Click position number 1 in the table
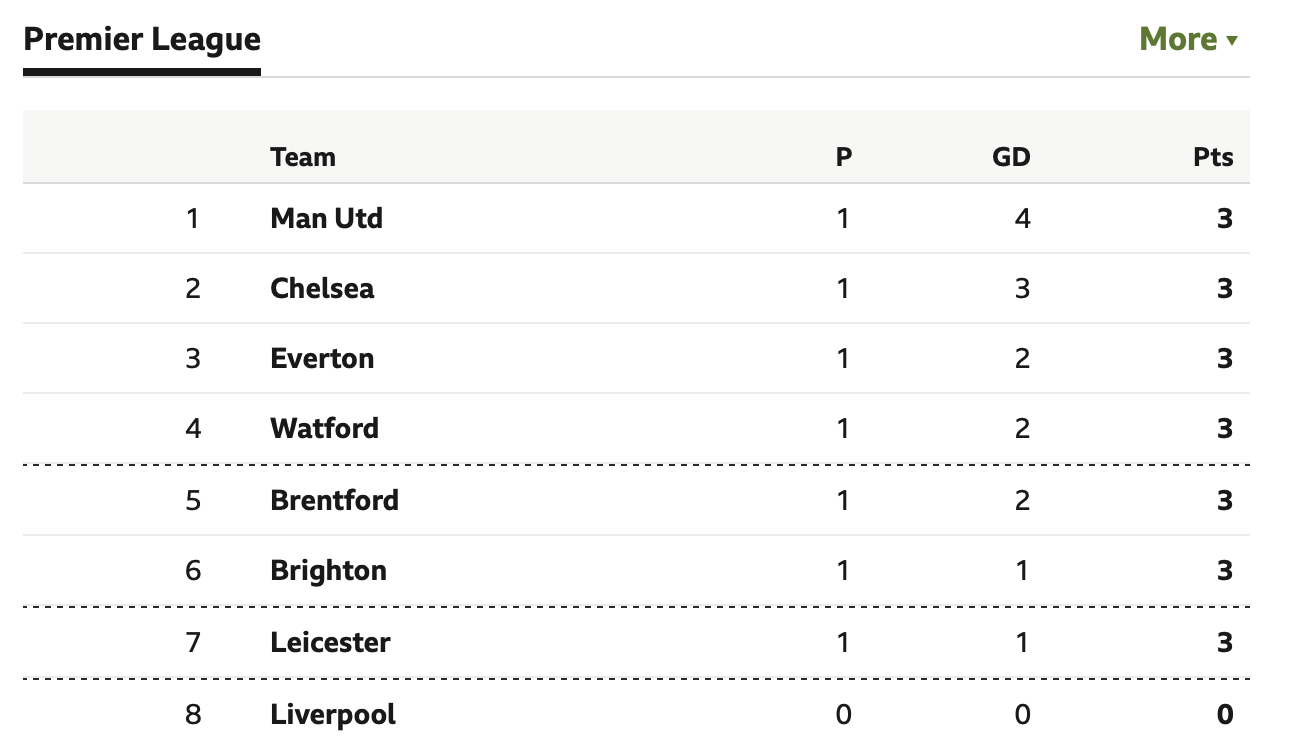Viewport: 1306px width, 748px height. click(x=193, y=218)
